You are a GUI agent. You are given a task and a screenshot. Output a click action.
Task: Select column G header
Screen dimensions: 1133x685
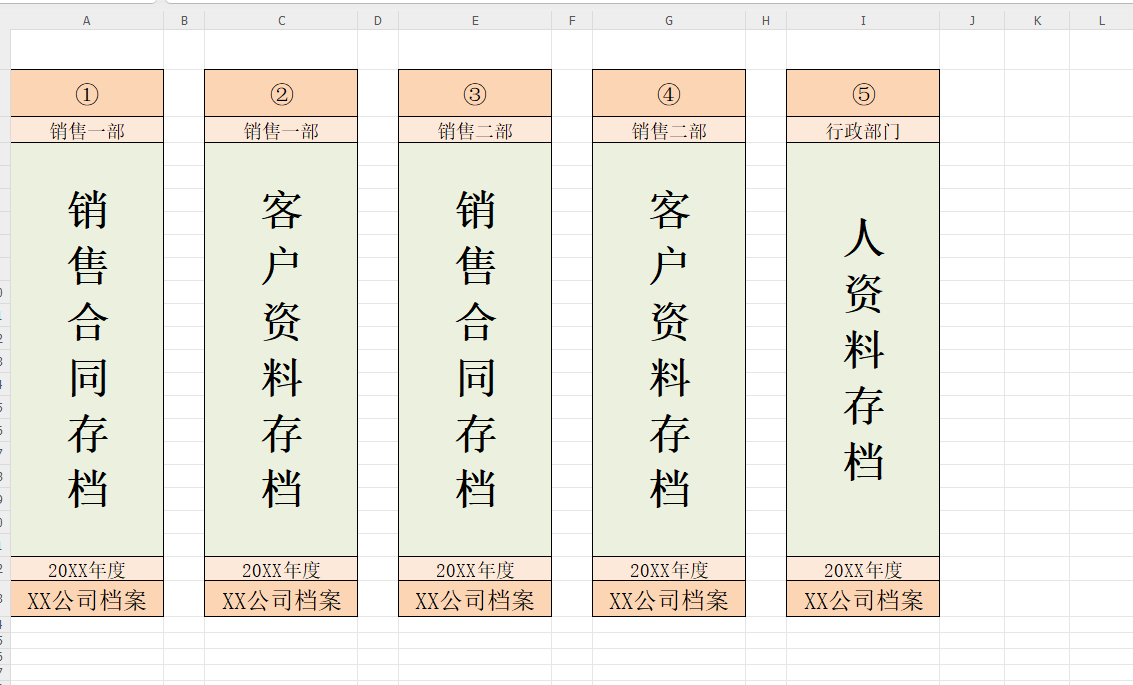[x=668, y=20]
